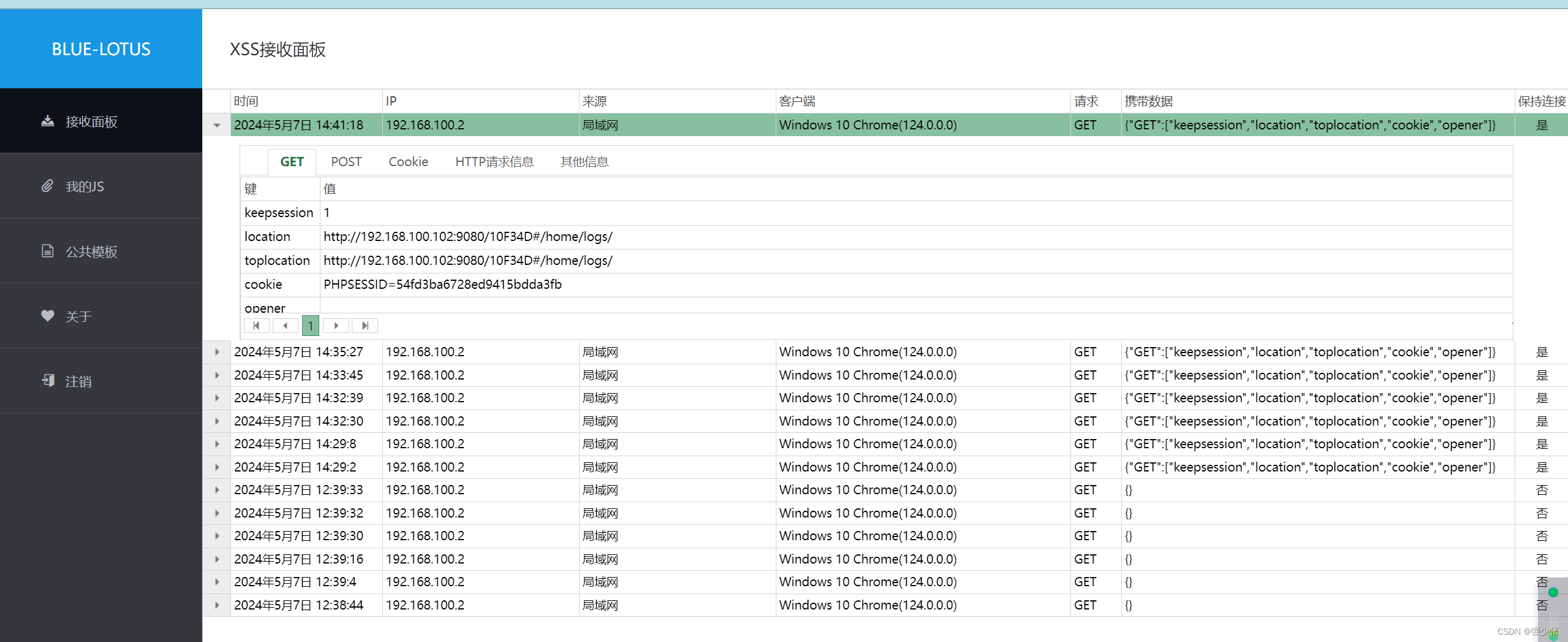Sort by the 请求 column header
This screenshot has width=1568, height=642.
(1096, 101)
